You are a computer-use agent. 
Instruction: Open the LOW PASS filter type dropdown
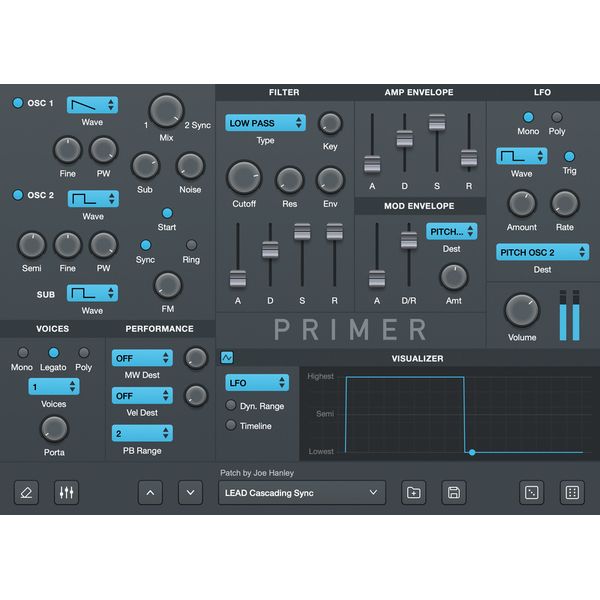point(265,123)
